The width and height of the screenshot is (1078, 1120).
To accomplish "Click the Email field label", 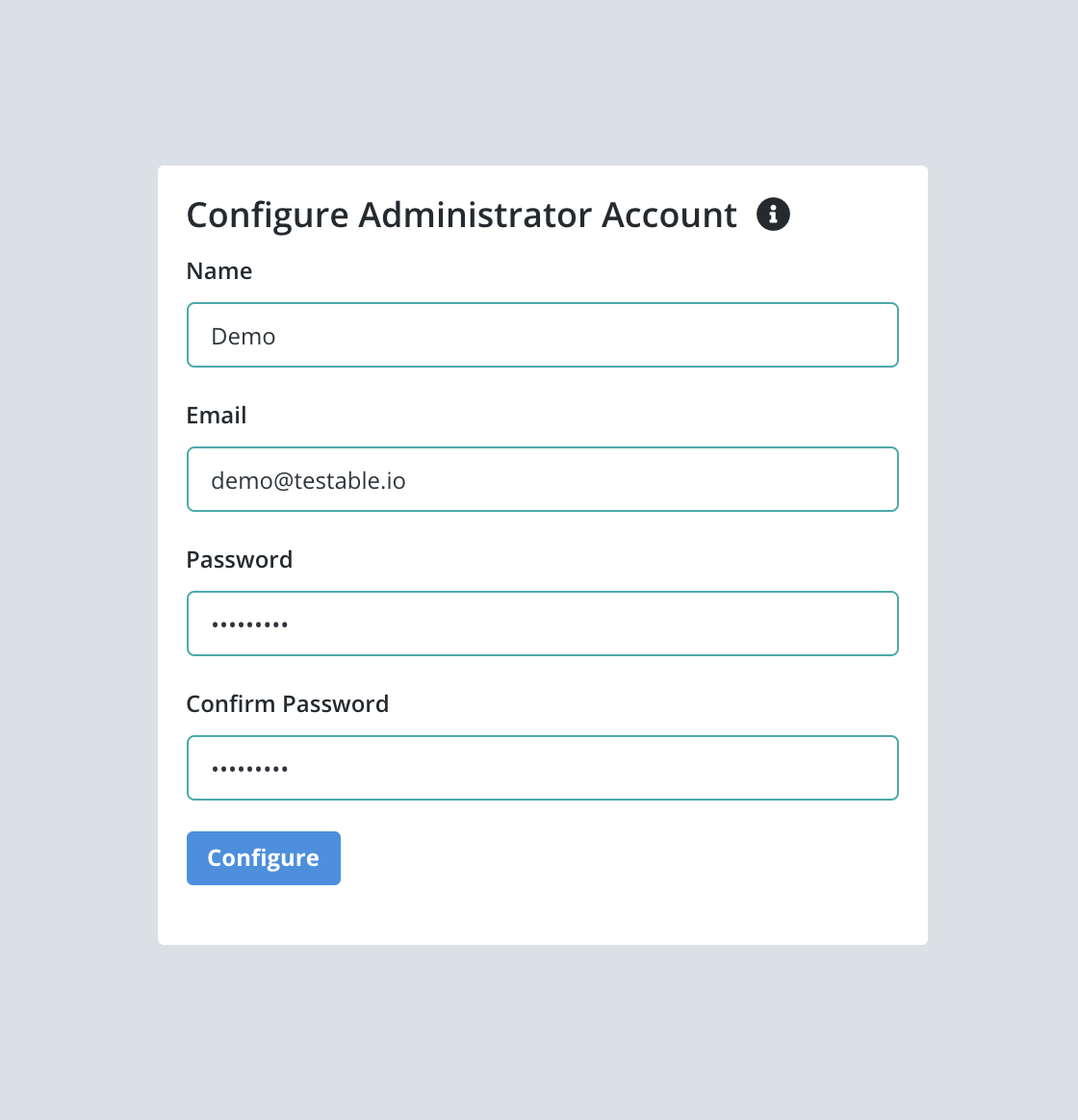I will coord(217,416).
